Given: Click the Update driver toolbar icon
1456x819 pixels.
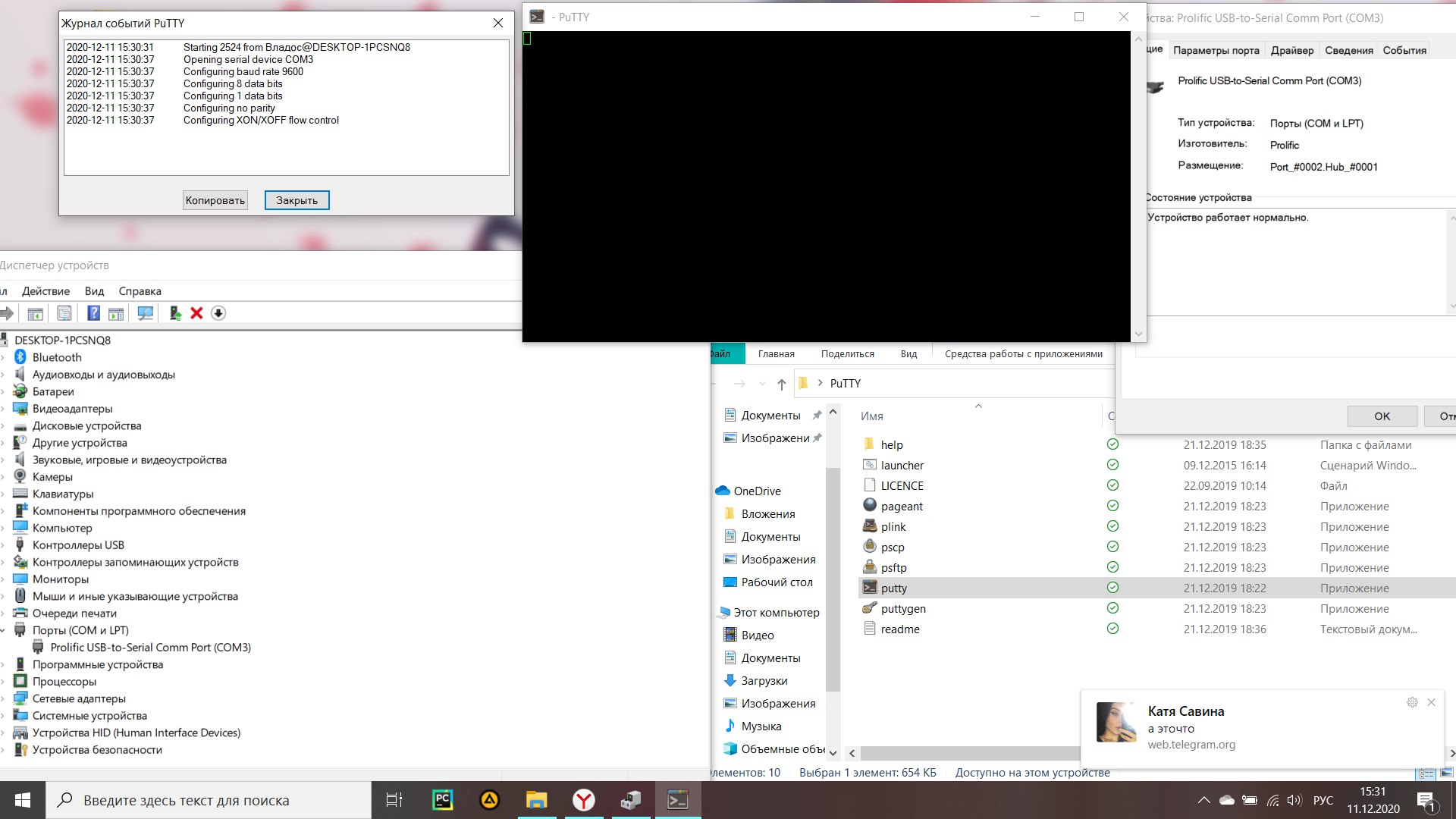Looking at the screenshot, I should (175, 313).
